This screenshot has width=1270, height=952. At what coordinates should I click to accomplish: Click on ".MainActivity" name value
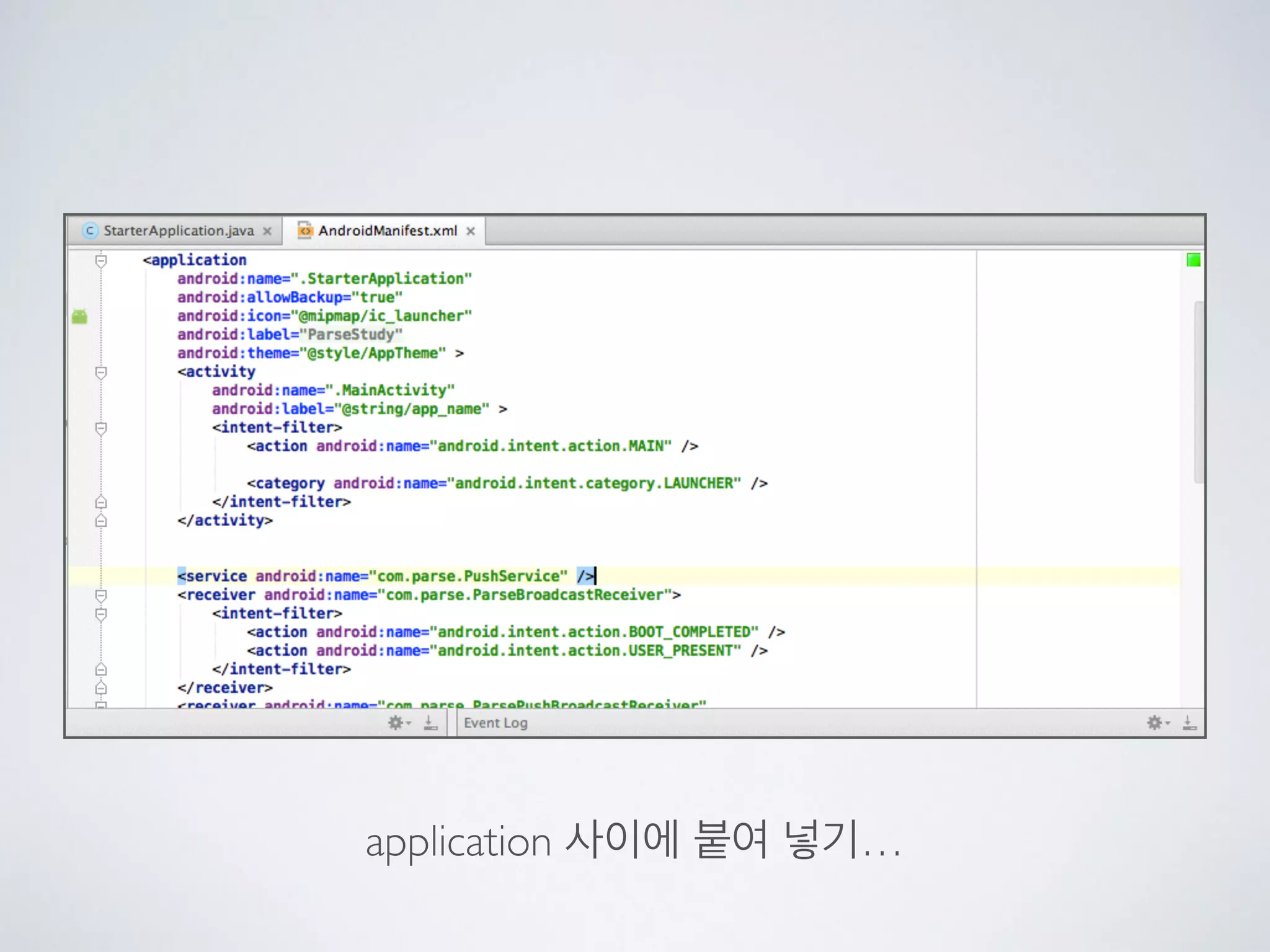(x=391, y=390)
